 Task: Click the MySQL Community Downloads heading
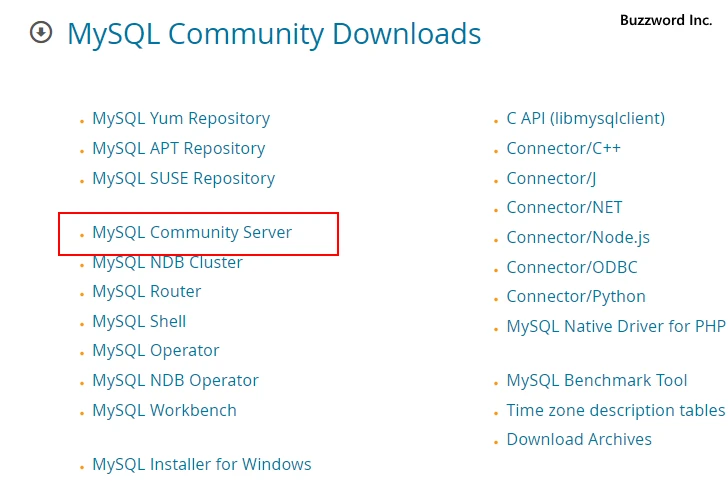click(x=274, y=34)
